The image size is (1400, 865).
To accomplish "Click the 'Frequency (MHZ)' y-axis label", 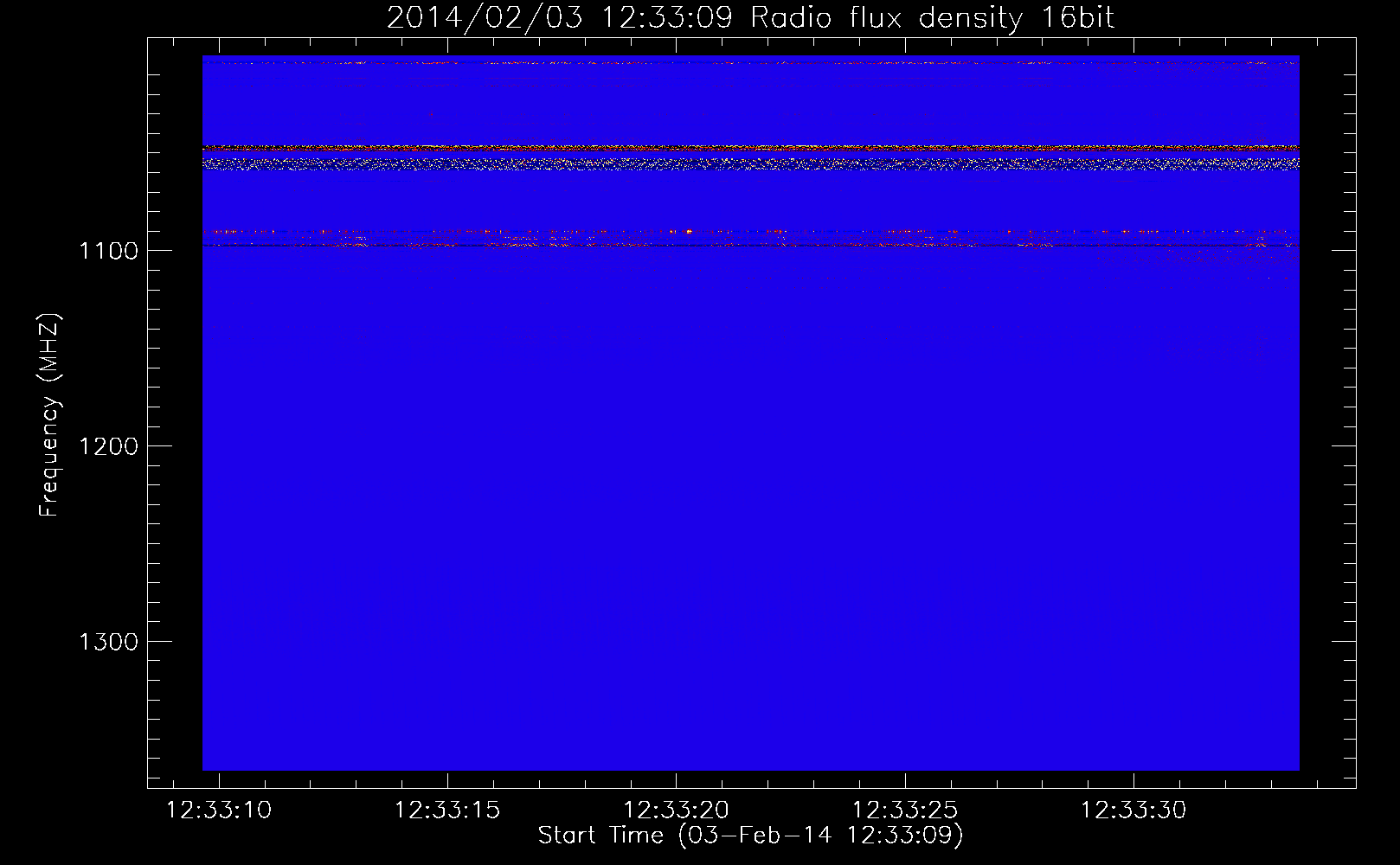I will [x=49, y=415].
